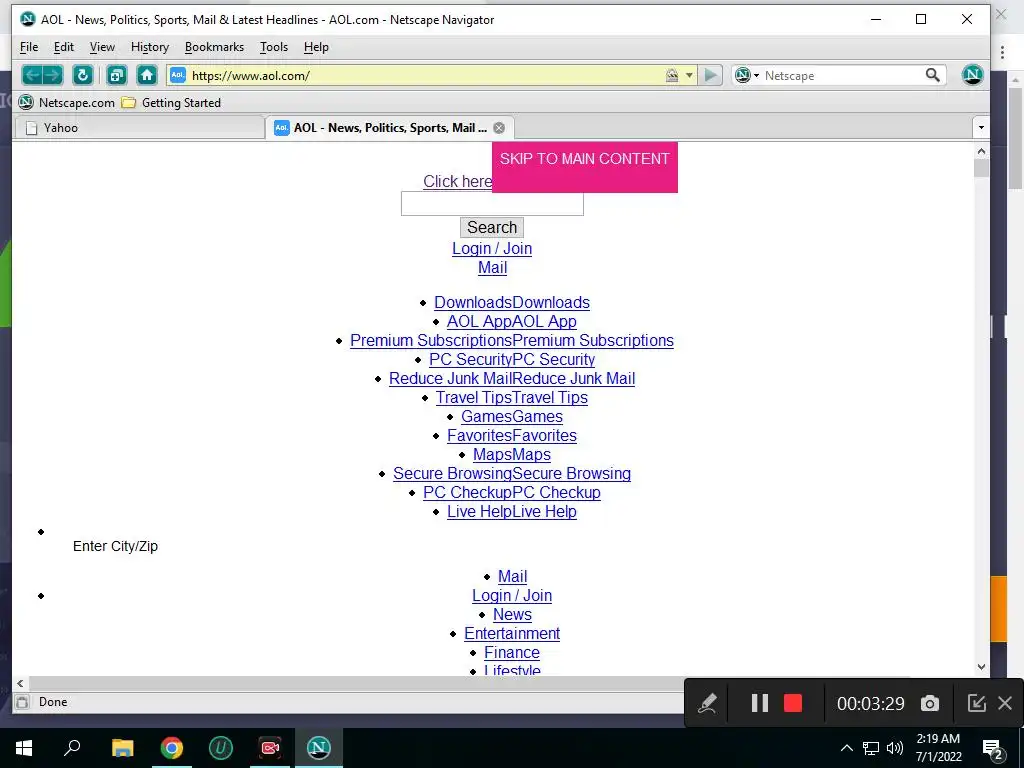Open the Entertainment link
The image size is (1024, 768).
[512, 633]
